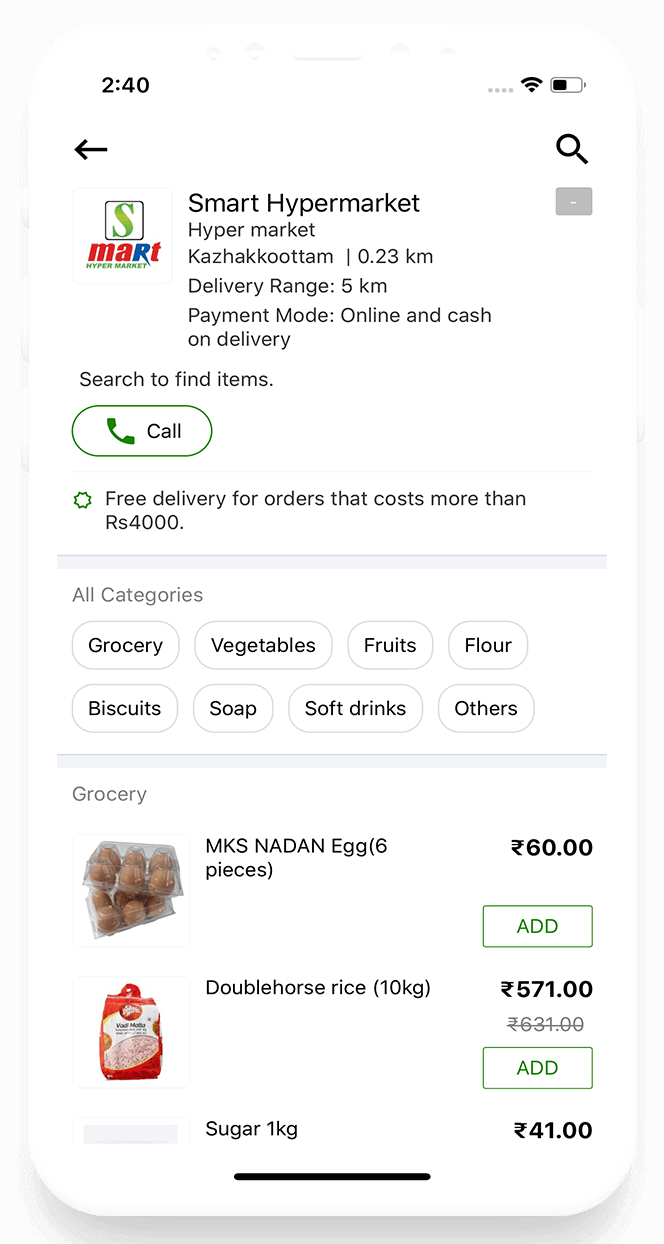Select the Vegetables category chip
This screenshot has width=664, height=1244.
pos(263,646)
